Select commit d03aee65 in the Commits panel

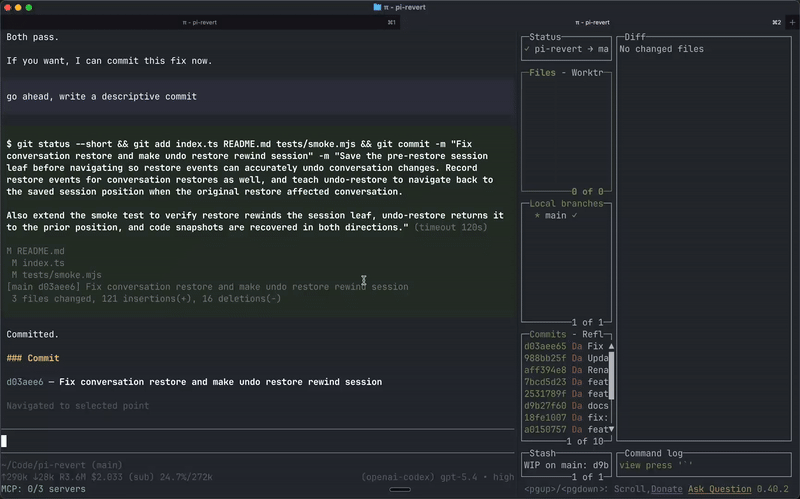pyautogui.click(x=566, y=346)
